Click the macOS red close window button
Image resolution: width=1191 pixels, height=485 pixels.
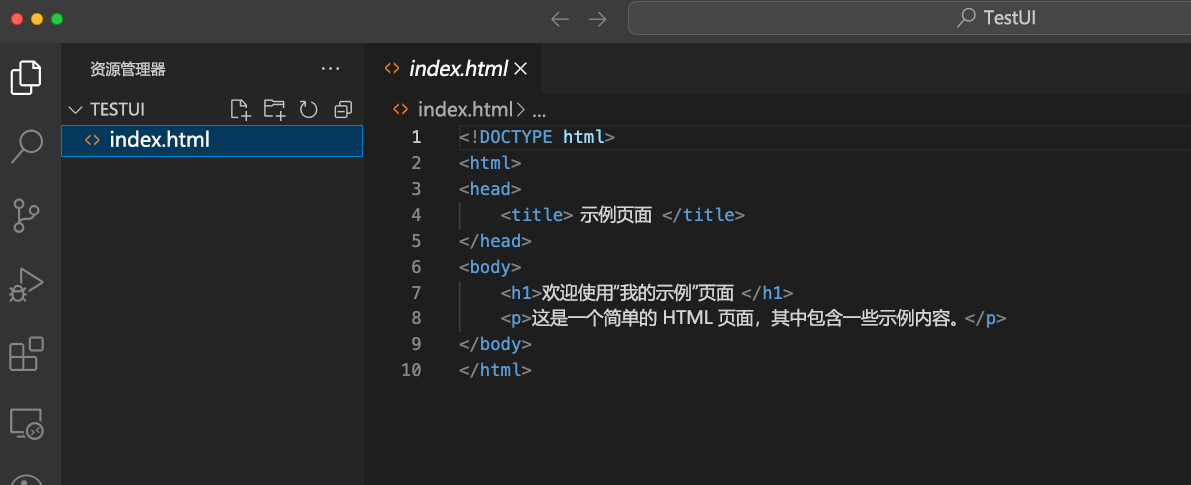tap(17, 19)
